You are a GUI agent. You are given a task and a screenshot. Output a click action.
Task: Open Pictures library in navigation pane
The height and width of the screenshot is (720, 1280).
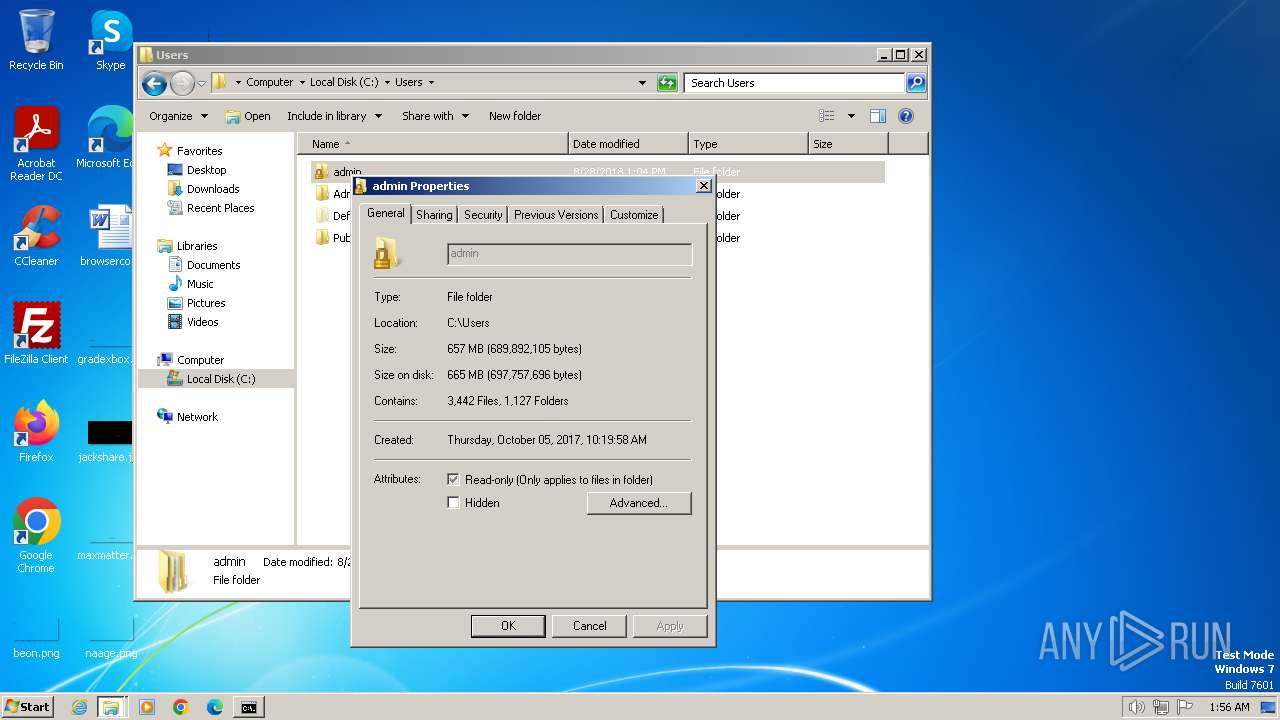click(206, 303)
